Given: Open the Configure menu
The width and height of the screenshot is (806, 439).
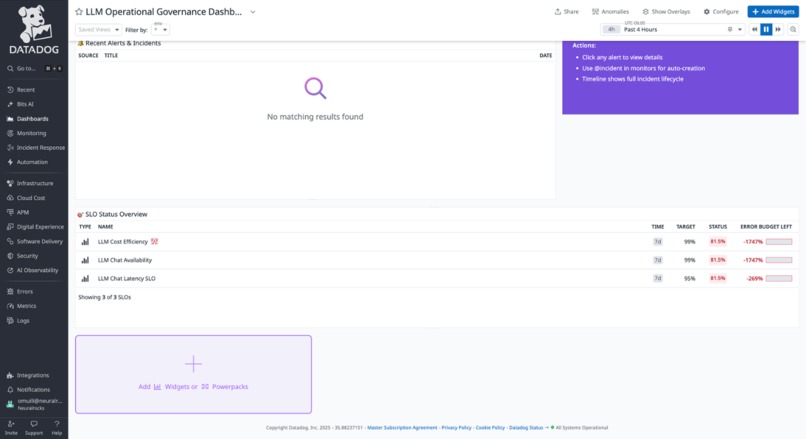Looking at the screenshot, I should click(x=721, y=12).
